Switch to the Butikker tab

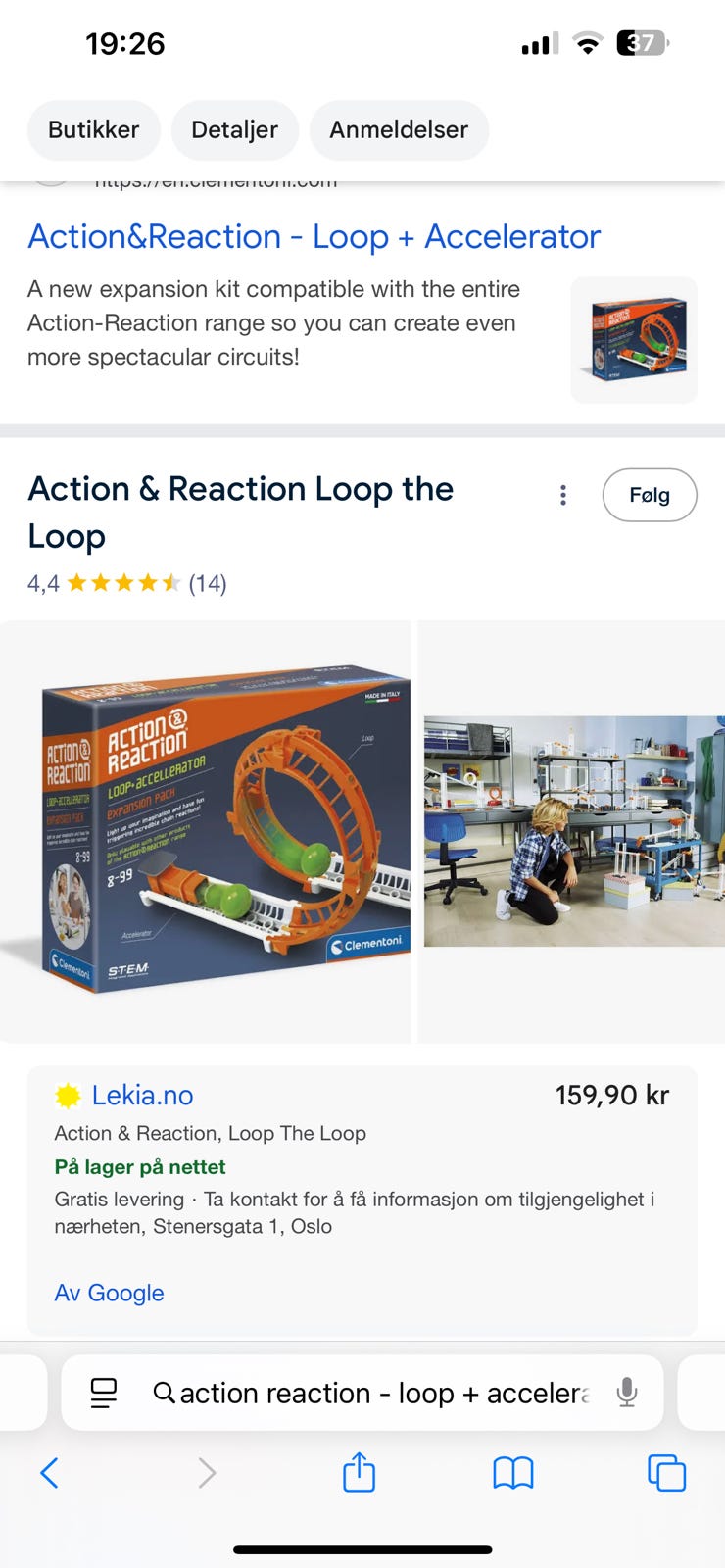pyautogui.click(x=93, y=129)
